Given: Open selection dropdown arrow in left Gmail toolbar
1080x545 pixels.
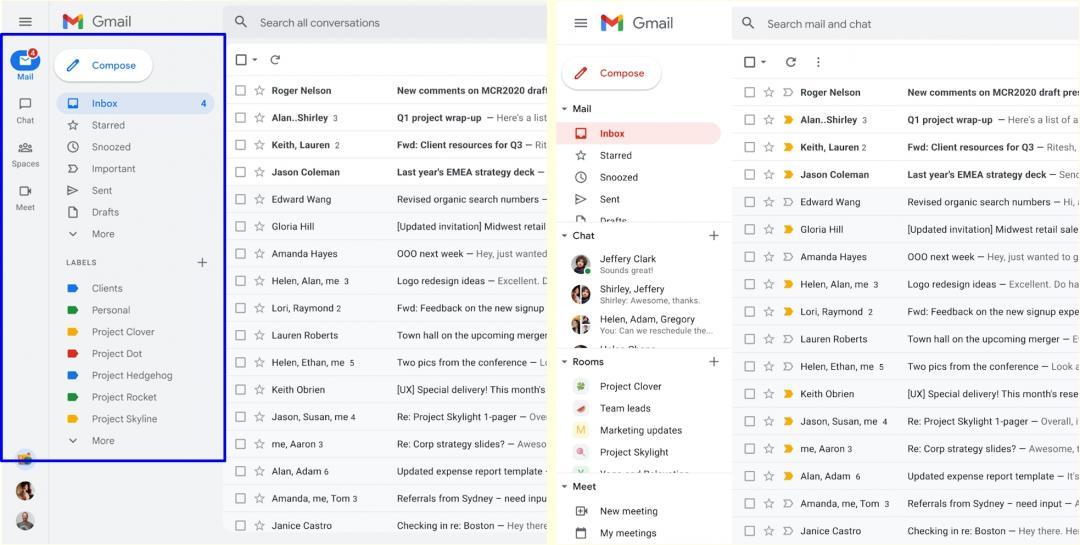Looking at the screenshot, I should click(255, 60).
